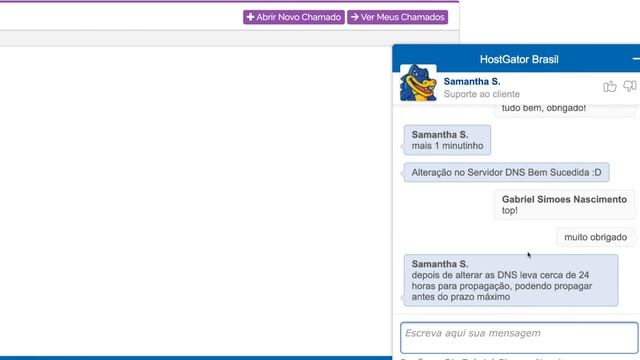
Task: Click the arrow icon on Ver Meus Chamados
Action: (354, 17)
